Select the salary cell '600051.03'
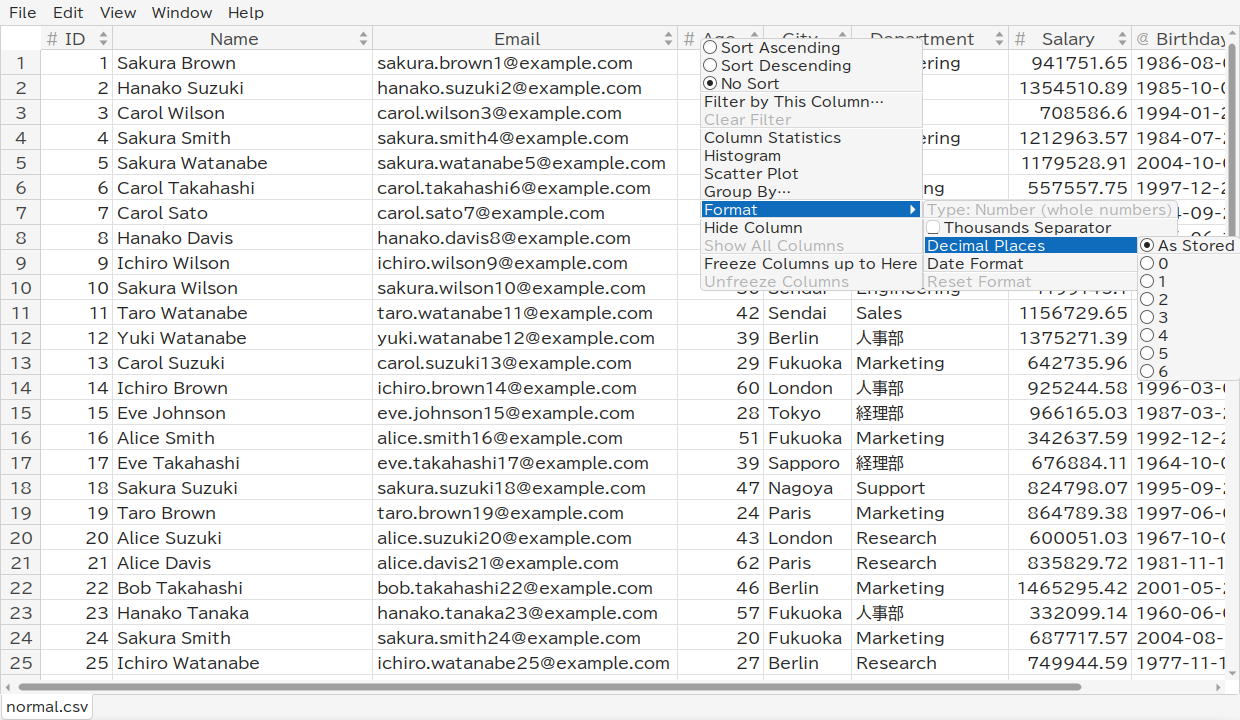 coord(1070,538)
